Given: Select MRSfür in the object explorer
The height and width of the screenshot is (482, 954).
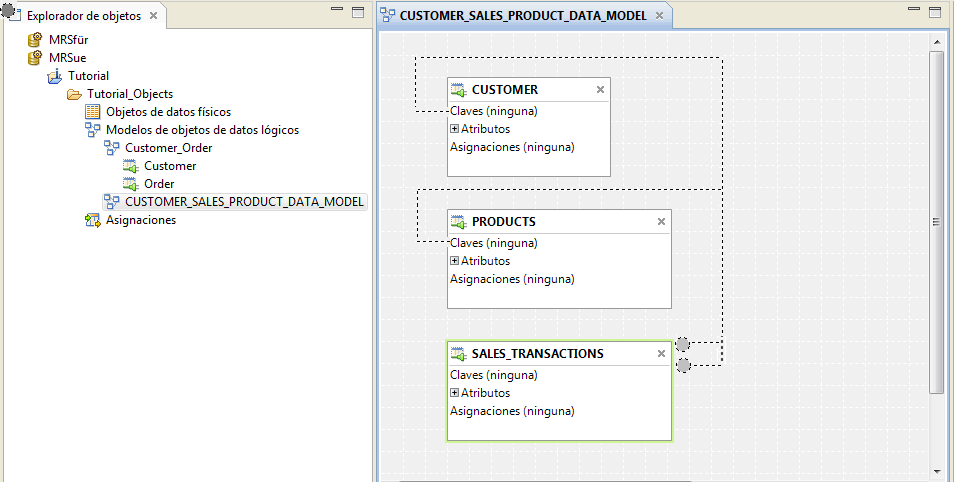Looking at the screenshot, I should (x=69, y=40).
